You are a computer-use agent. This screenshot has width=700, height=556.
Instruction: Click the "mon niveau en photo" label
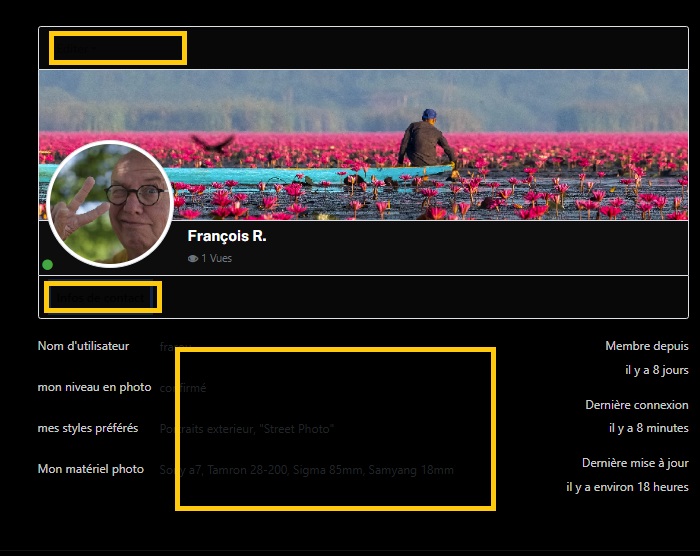pyautogui.click(x=94, y=387)
